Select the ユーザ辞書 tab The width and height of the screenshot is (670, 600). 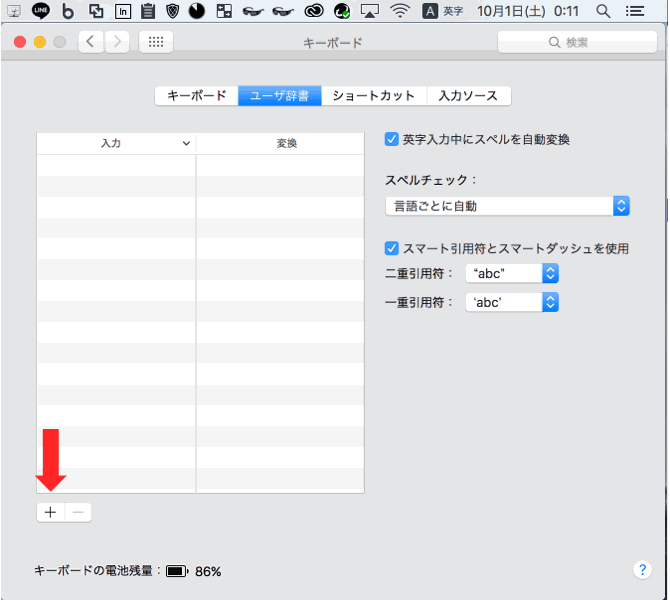tap(279, 96)
